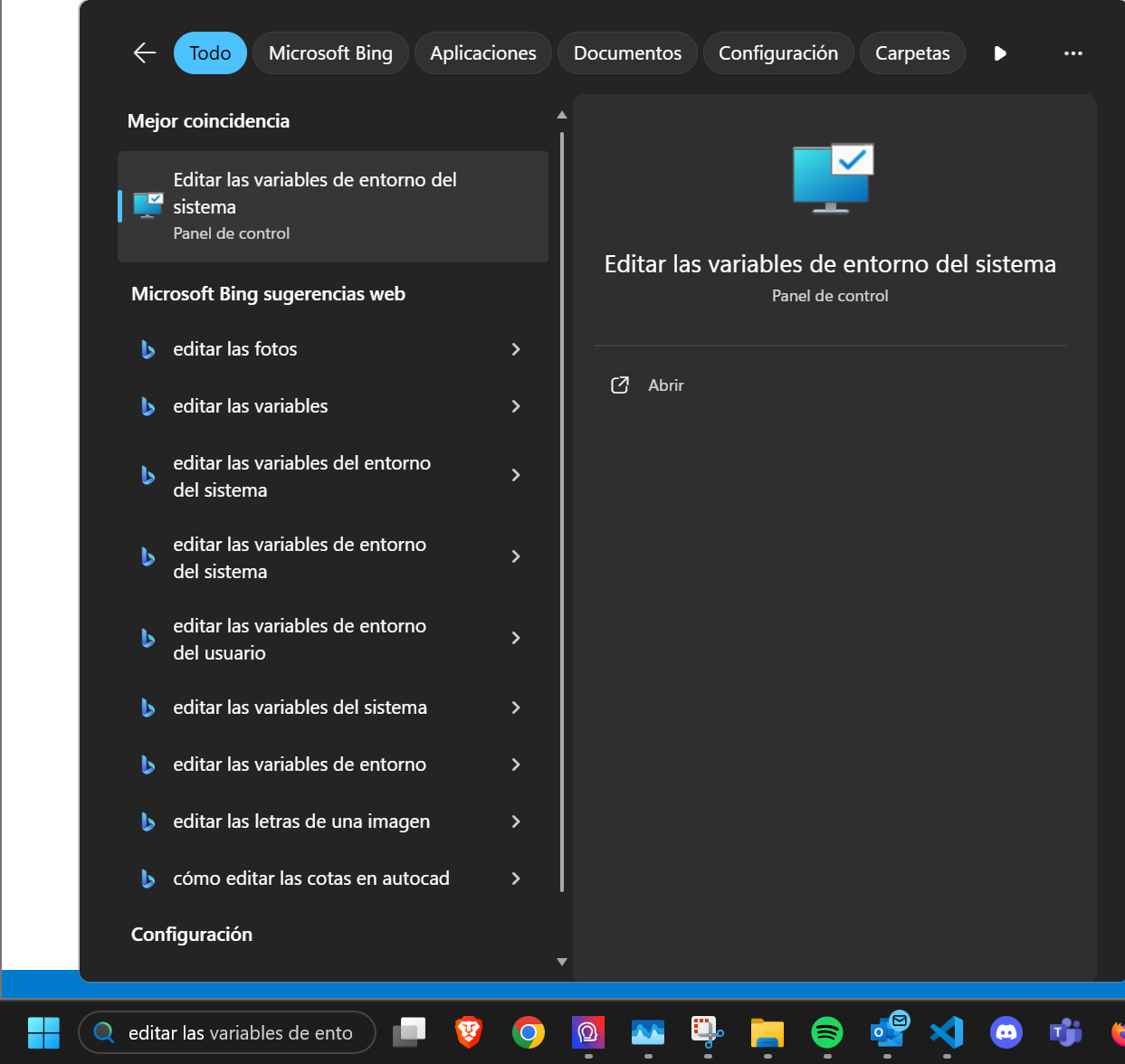Expand chevron for editar las variables

click(516, 406)
